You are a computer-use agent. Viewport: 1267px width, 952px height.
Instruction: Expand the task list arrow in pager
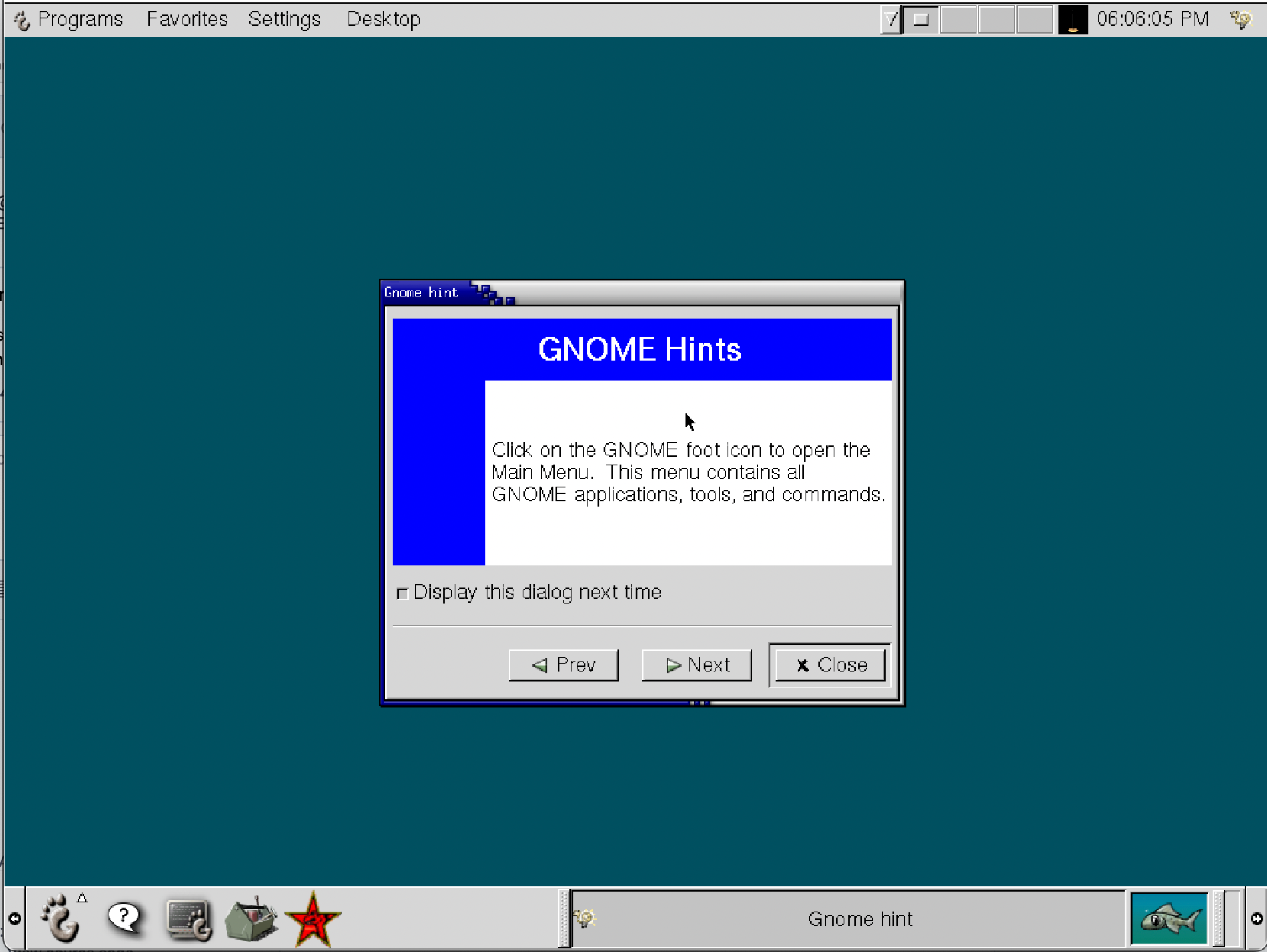point(890,20)
